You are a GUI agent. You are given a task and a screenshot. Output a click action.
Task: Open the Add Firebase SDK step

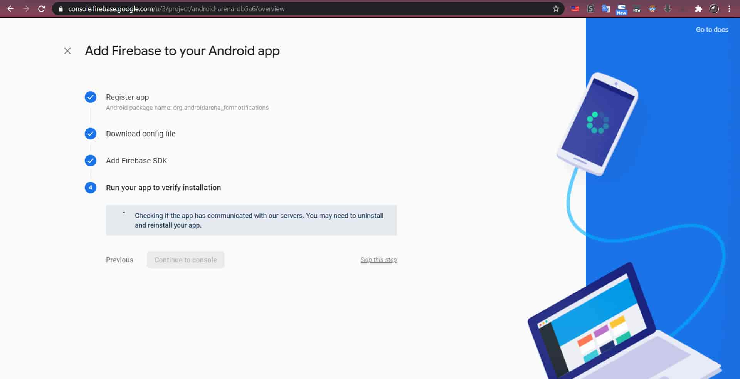(x=136, y=160)
